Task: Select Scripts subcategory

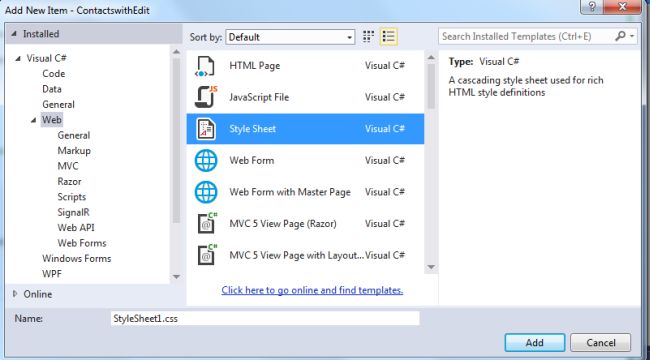Action: pos(72,197)
